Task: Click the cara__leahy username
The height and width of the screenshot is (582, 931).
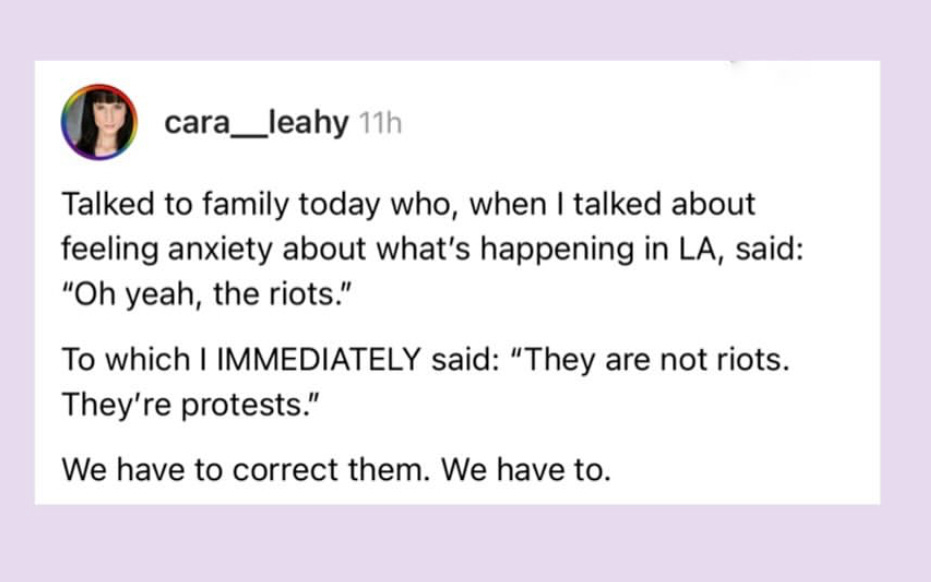Action: pos(256,123)
